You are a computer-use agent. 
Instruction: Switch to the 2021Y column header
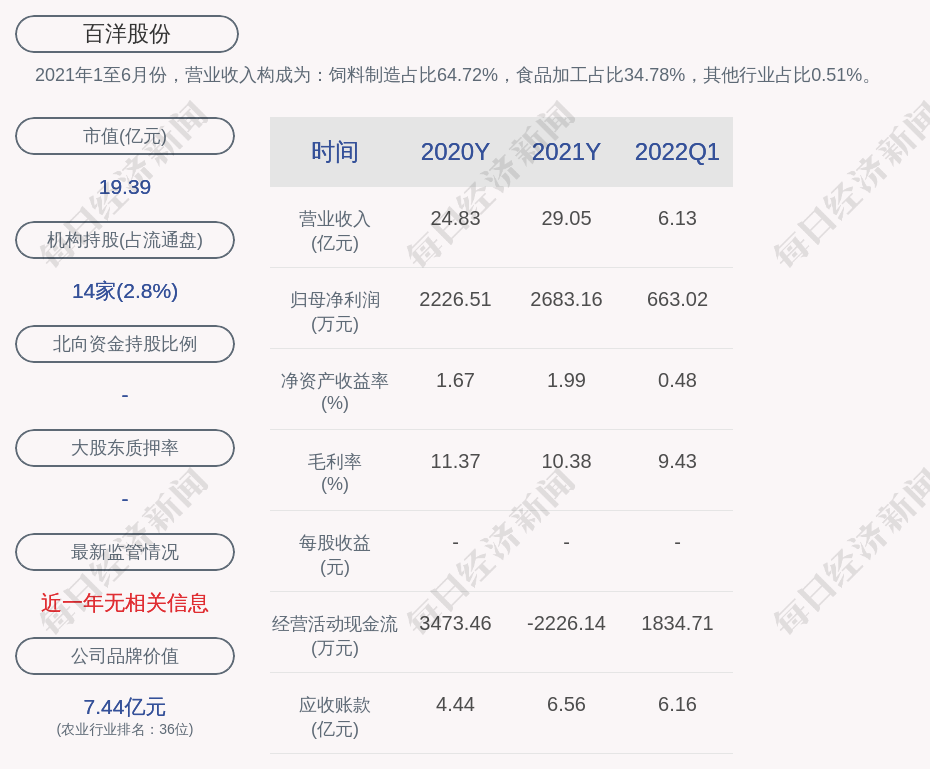tap(566, 152)
